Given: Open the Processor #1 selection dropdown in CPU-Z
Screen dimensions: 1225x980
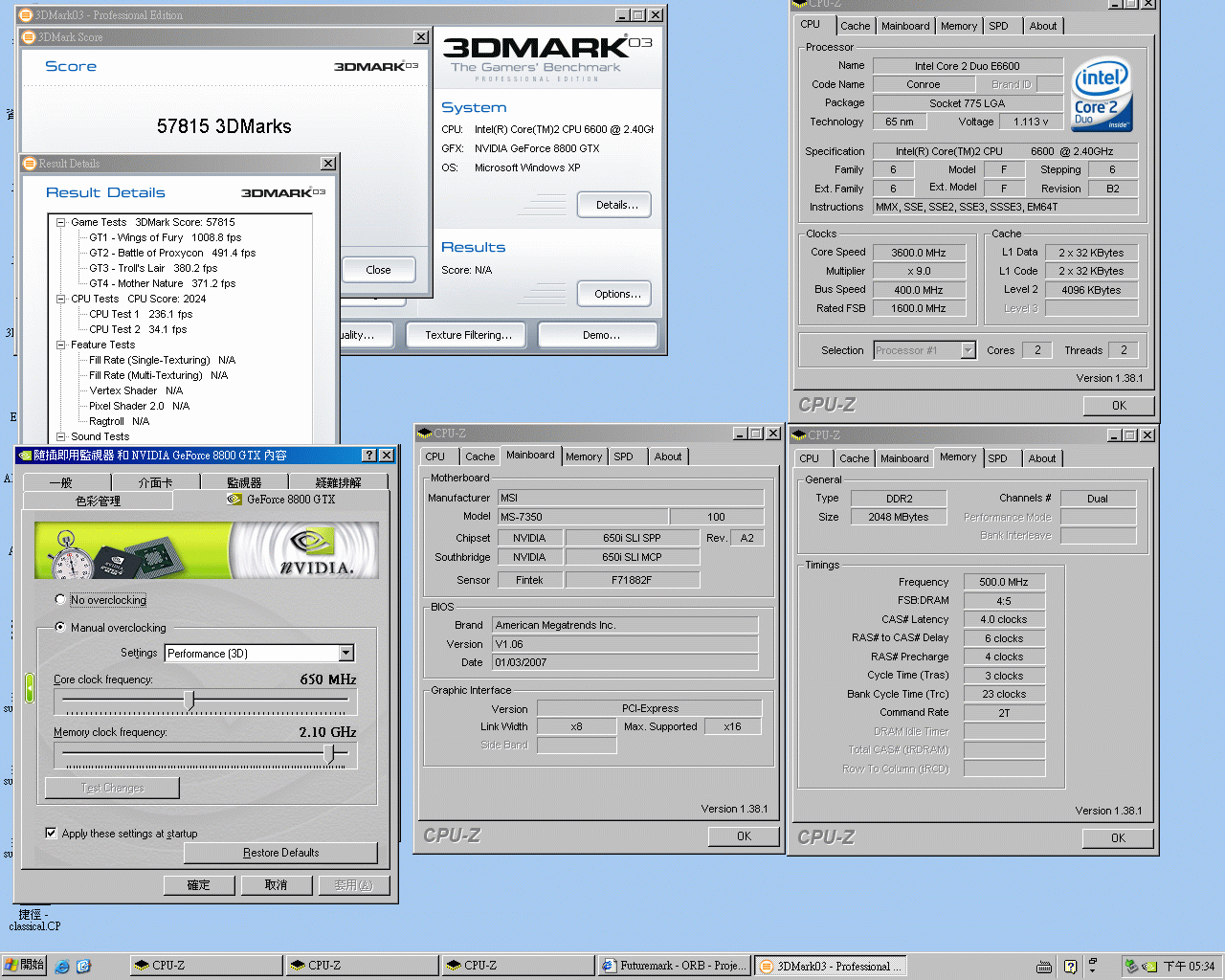Looking at the screenshot, I should point(968,350).
